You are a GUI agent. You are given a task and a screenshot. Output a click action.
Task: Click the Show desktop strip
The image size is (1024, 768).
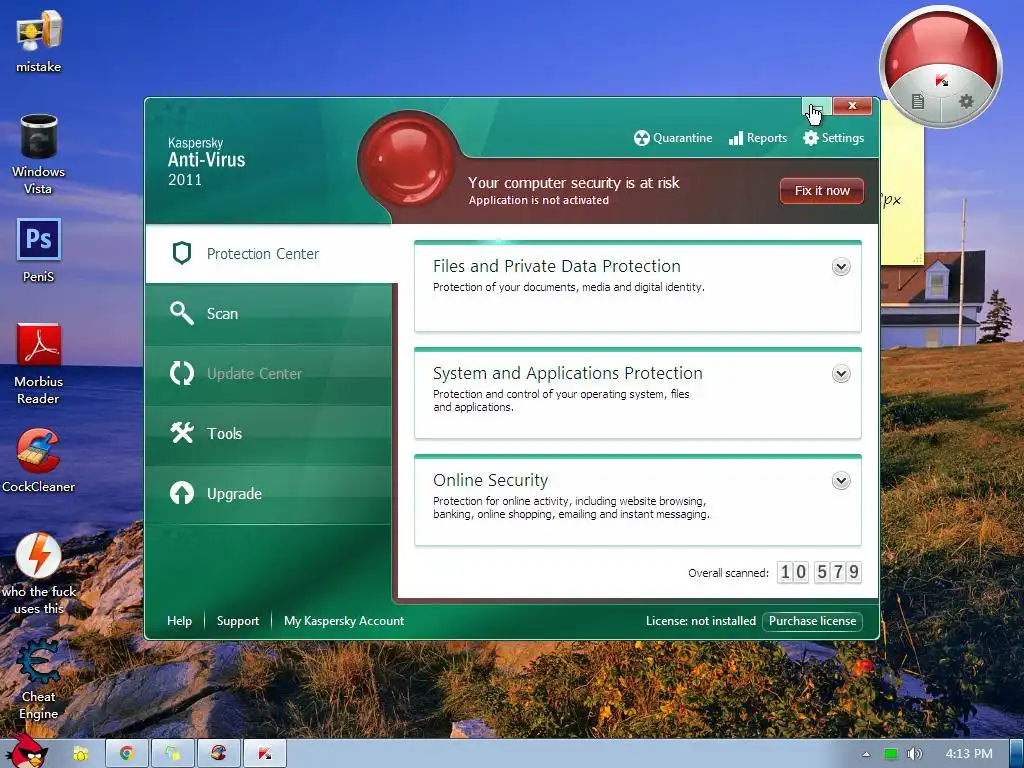1016,754
